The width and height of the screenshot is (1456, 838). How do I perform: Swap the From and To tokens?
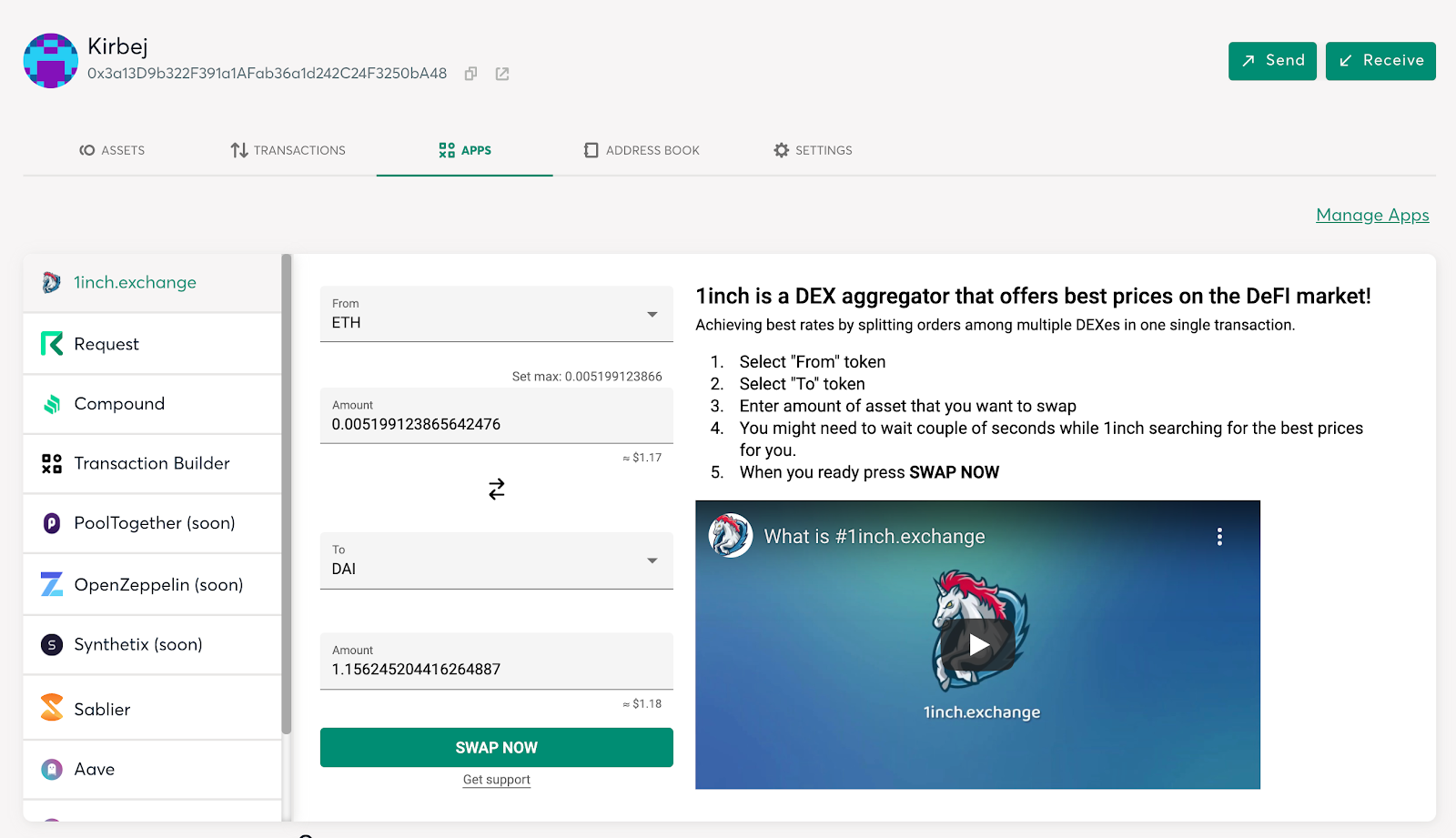(497, 490)
